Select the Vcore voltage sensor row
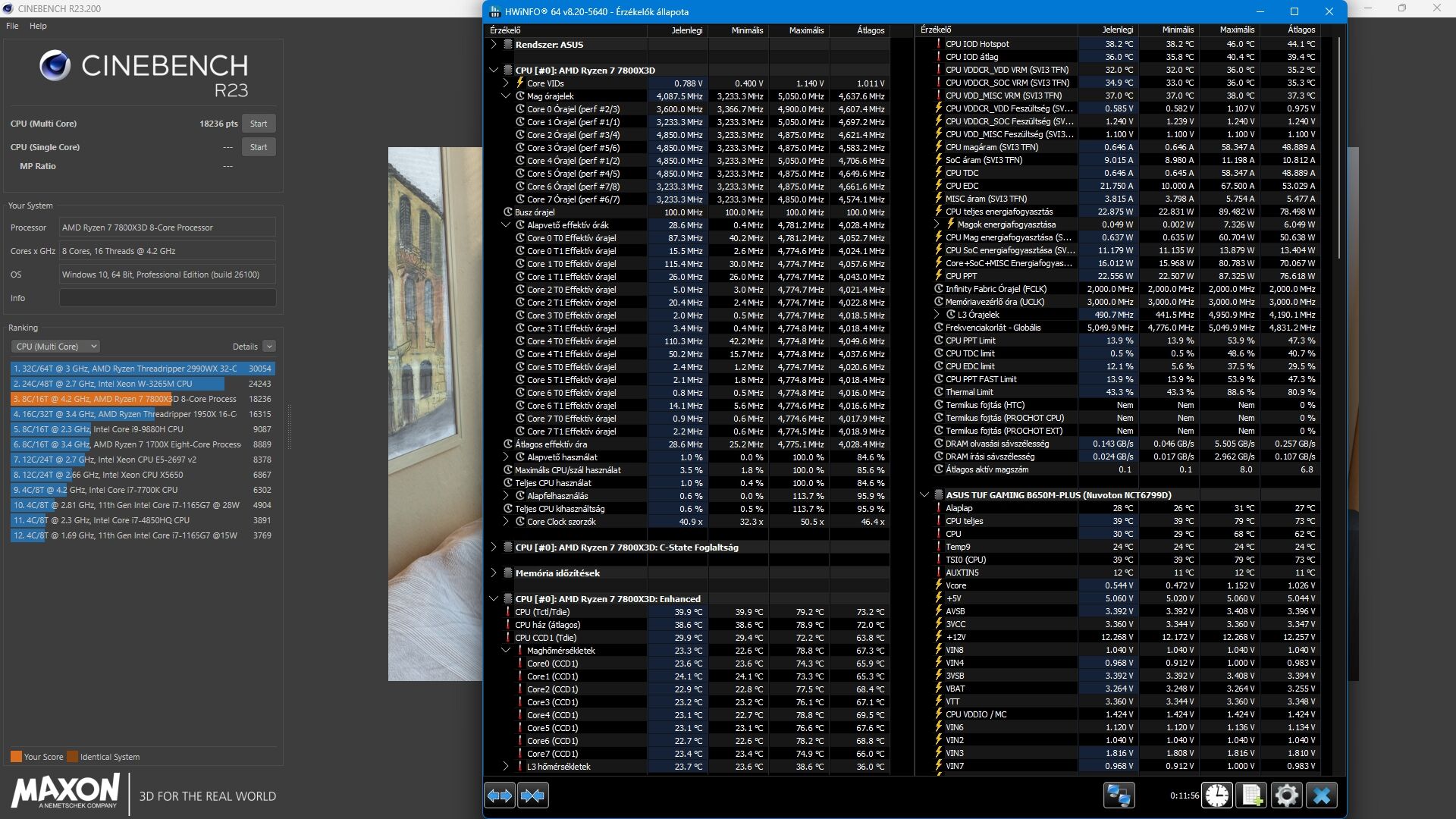The height and width of the screenshot is (819, 1456). [x=1119, y=585]
